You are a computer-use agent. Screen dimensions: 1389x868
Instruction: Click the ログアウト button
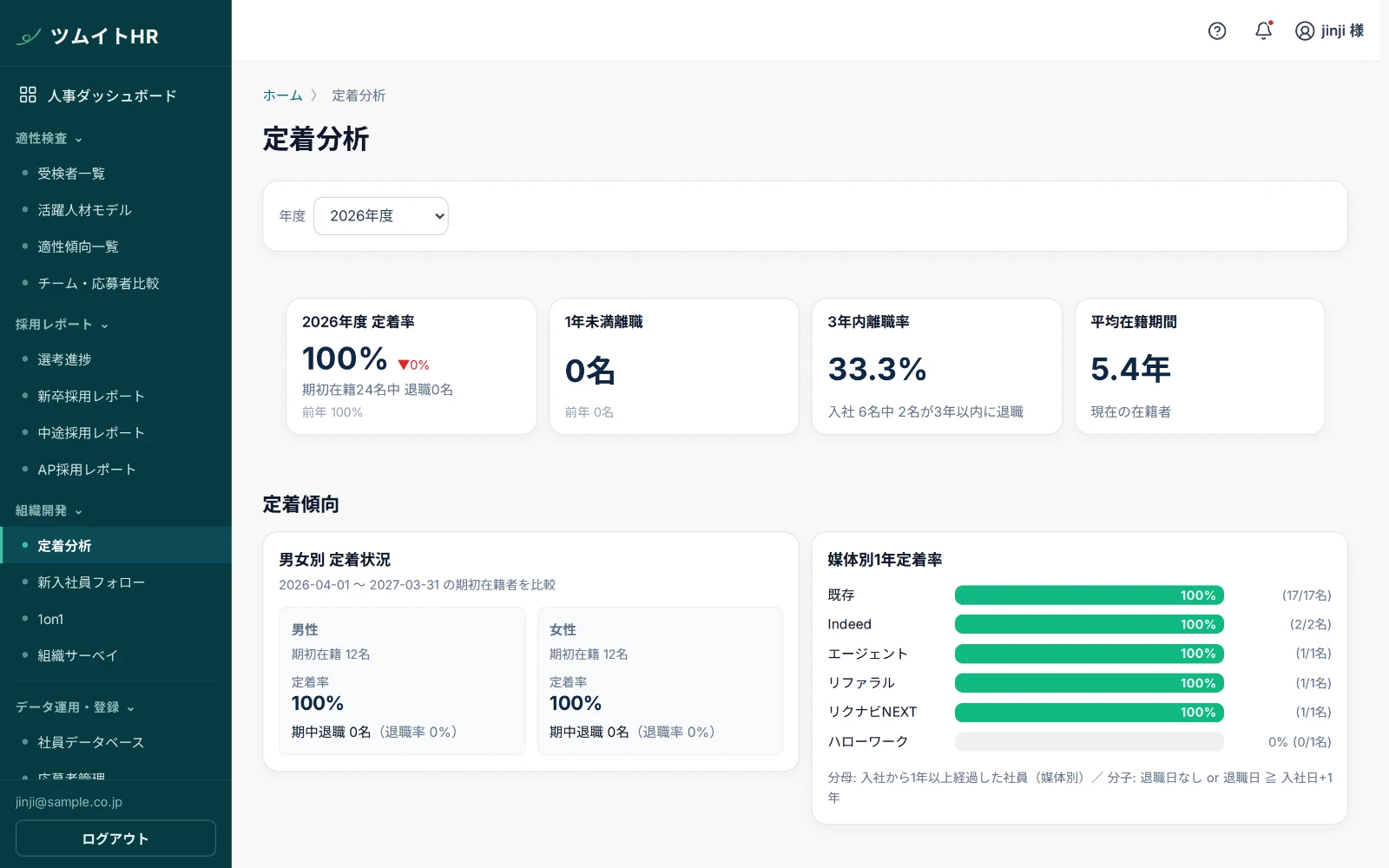point(115,838)
